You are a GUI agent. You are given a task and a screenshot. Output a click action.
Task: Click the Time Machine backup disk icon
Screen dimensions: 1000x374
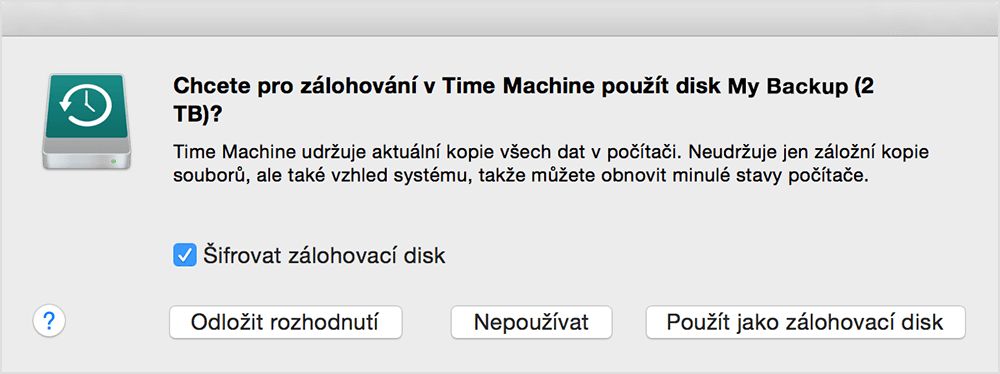pyautogui.click(x=87, y=122)
